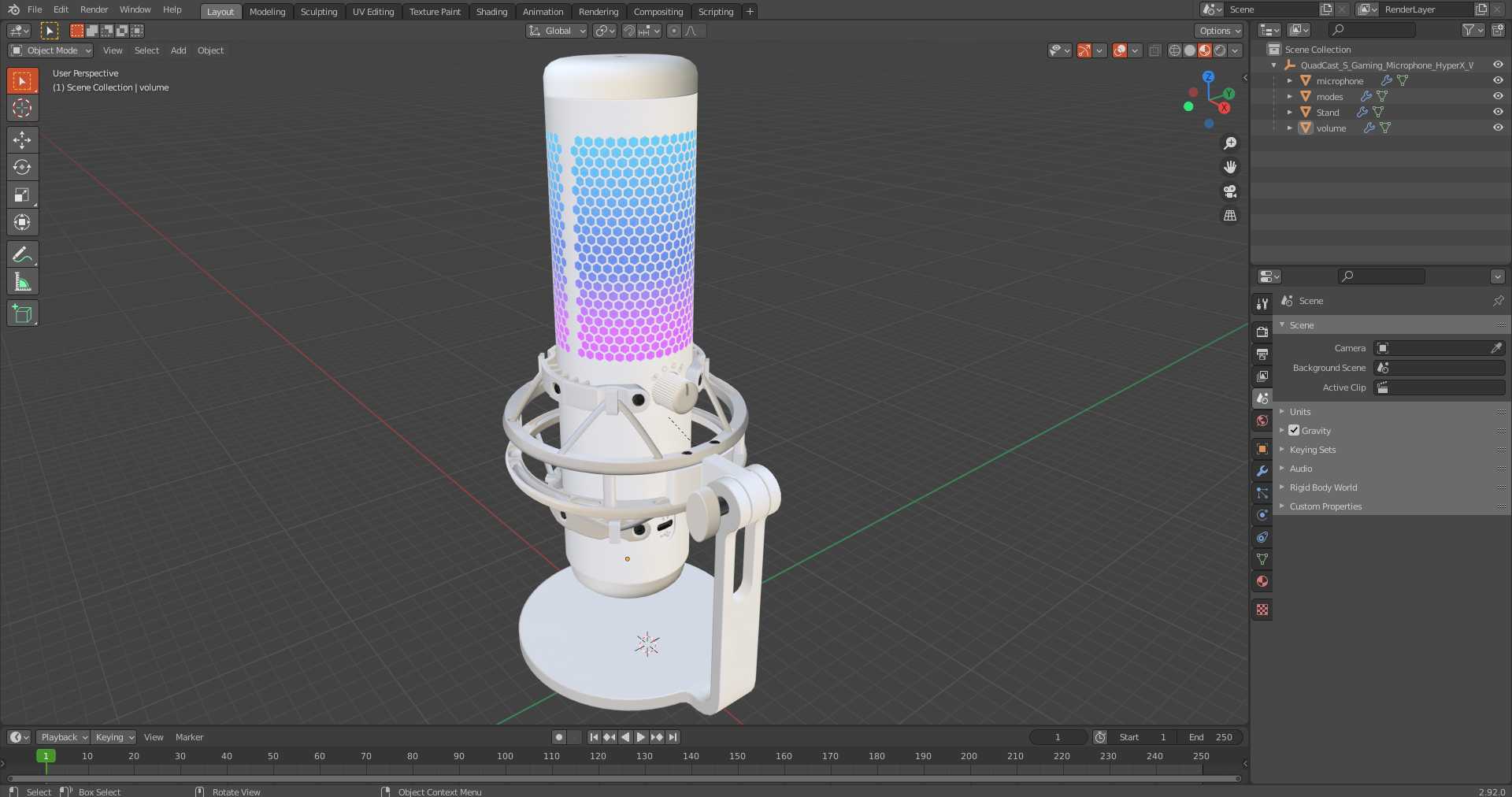Open the Modifier properties tab

[x=1262, y=471]
